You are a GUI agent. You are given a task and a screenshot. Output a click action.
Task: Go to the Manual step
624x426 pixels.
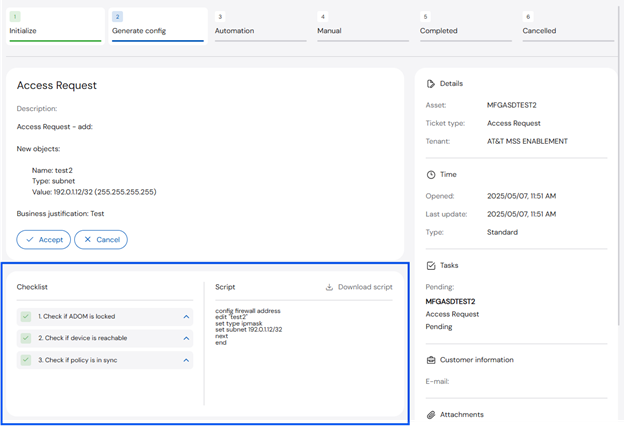(x=363, y=26)
